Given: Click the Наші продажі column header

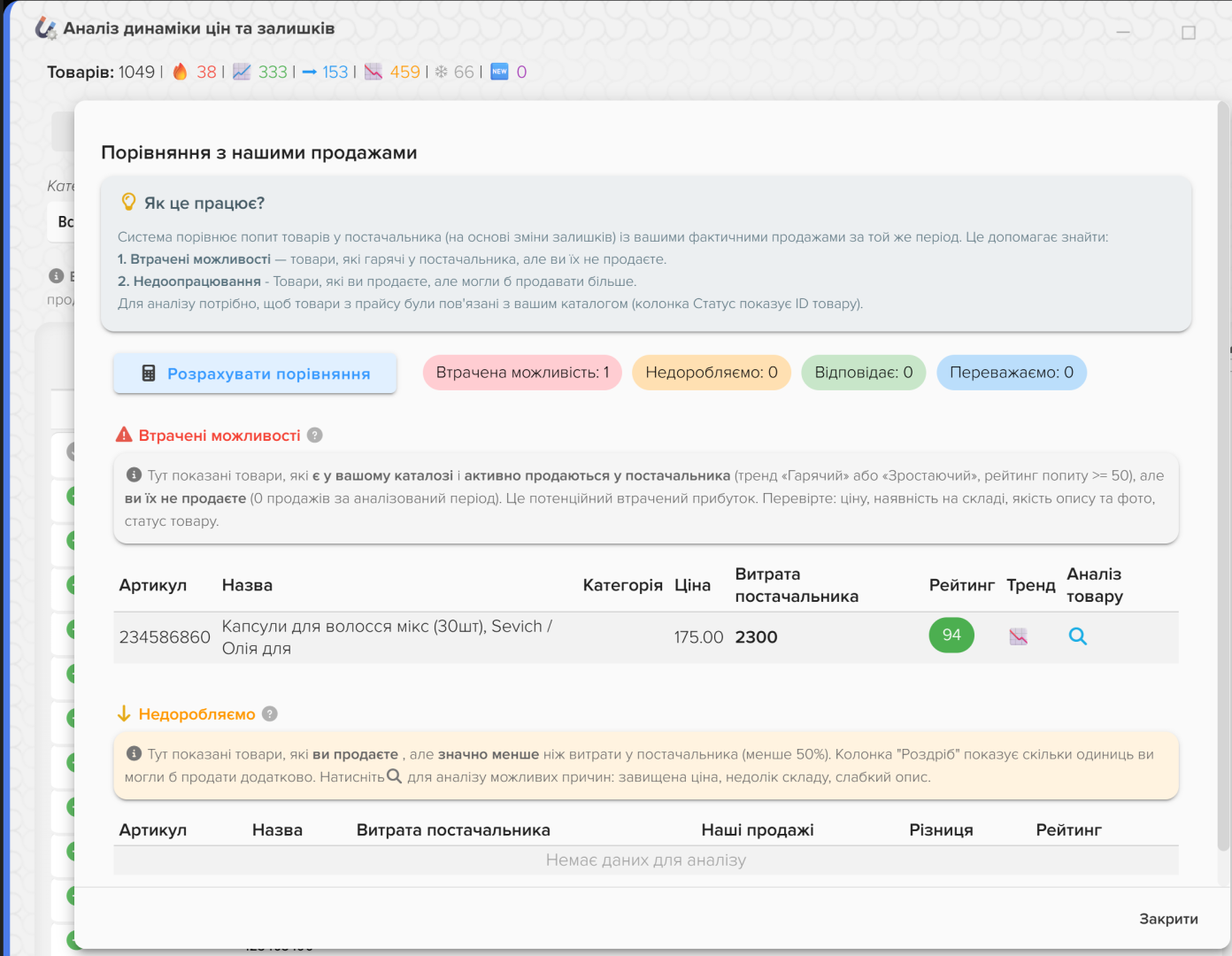Looking at the screenshot, I should (758, 830).
